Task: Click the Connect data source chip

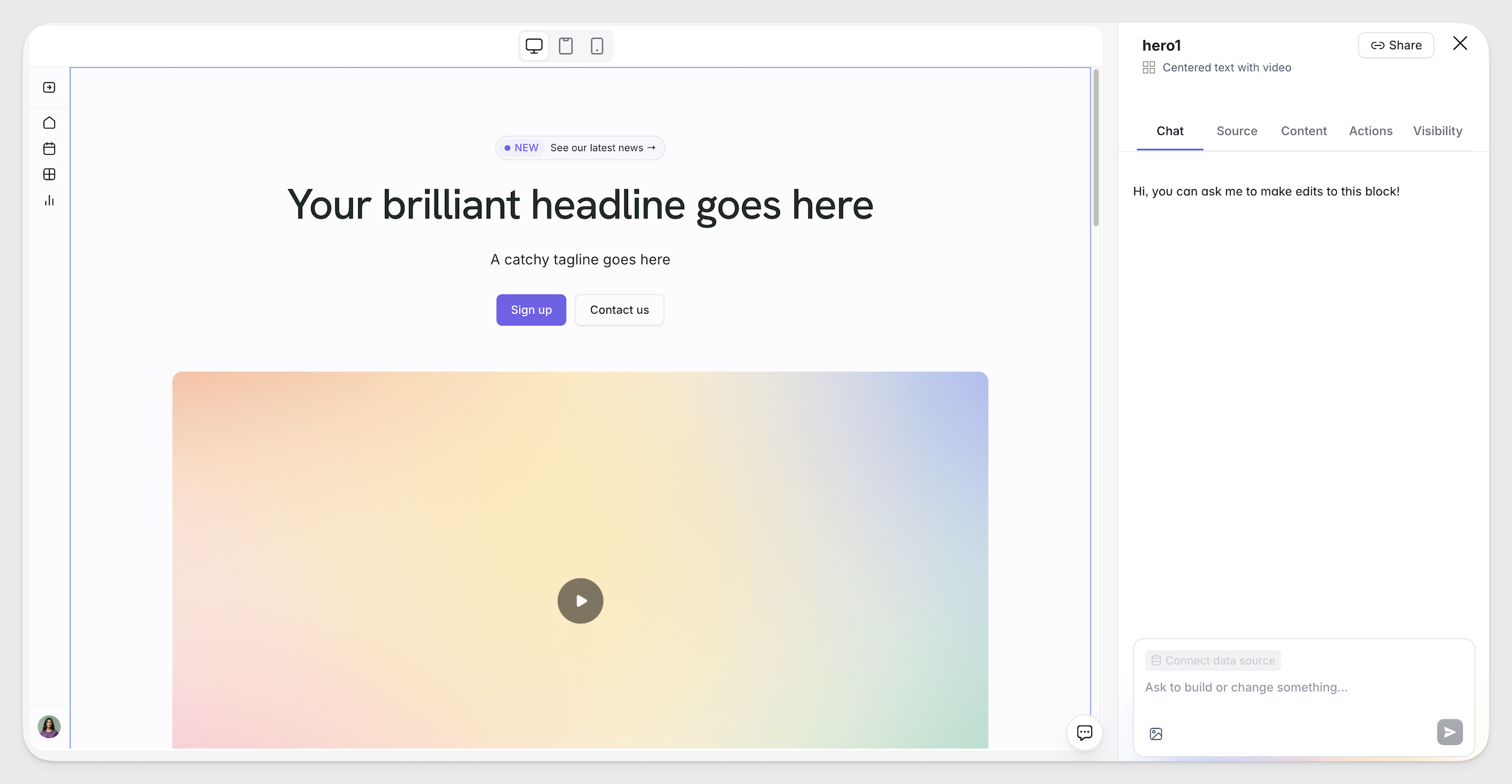Action: point(1213,661)
